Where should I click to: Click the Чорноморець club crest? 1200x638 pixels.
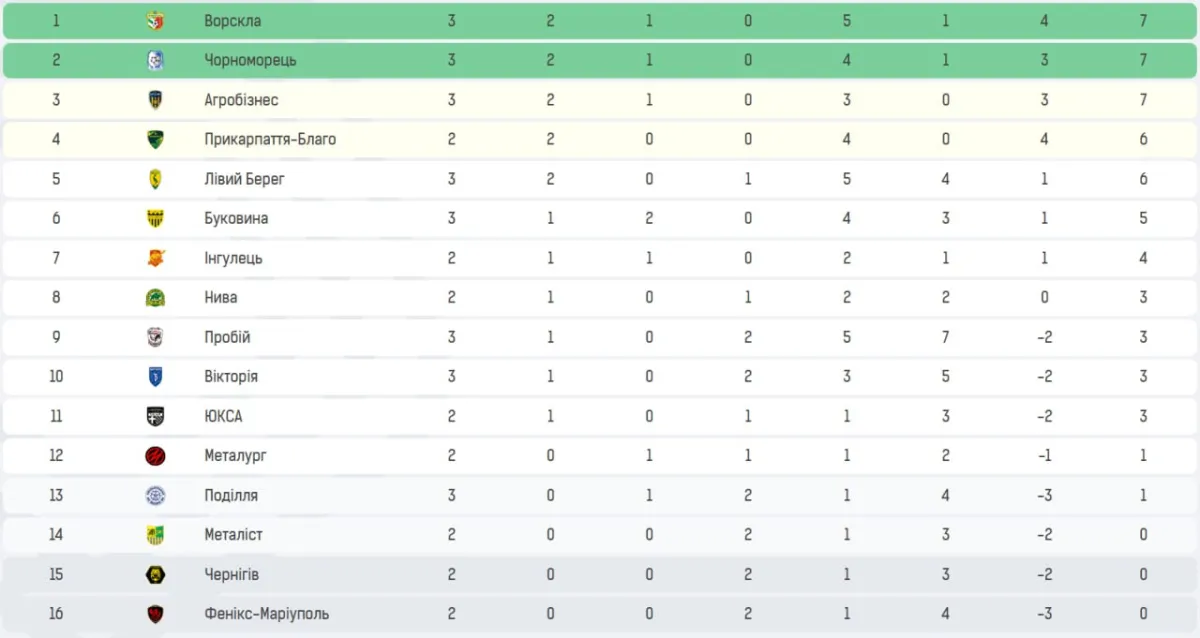(x=155, y=60)
